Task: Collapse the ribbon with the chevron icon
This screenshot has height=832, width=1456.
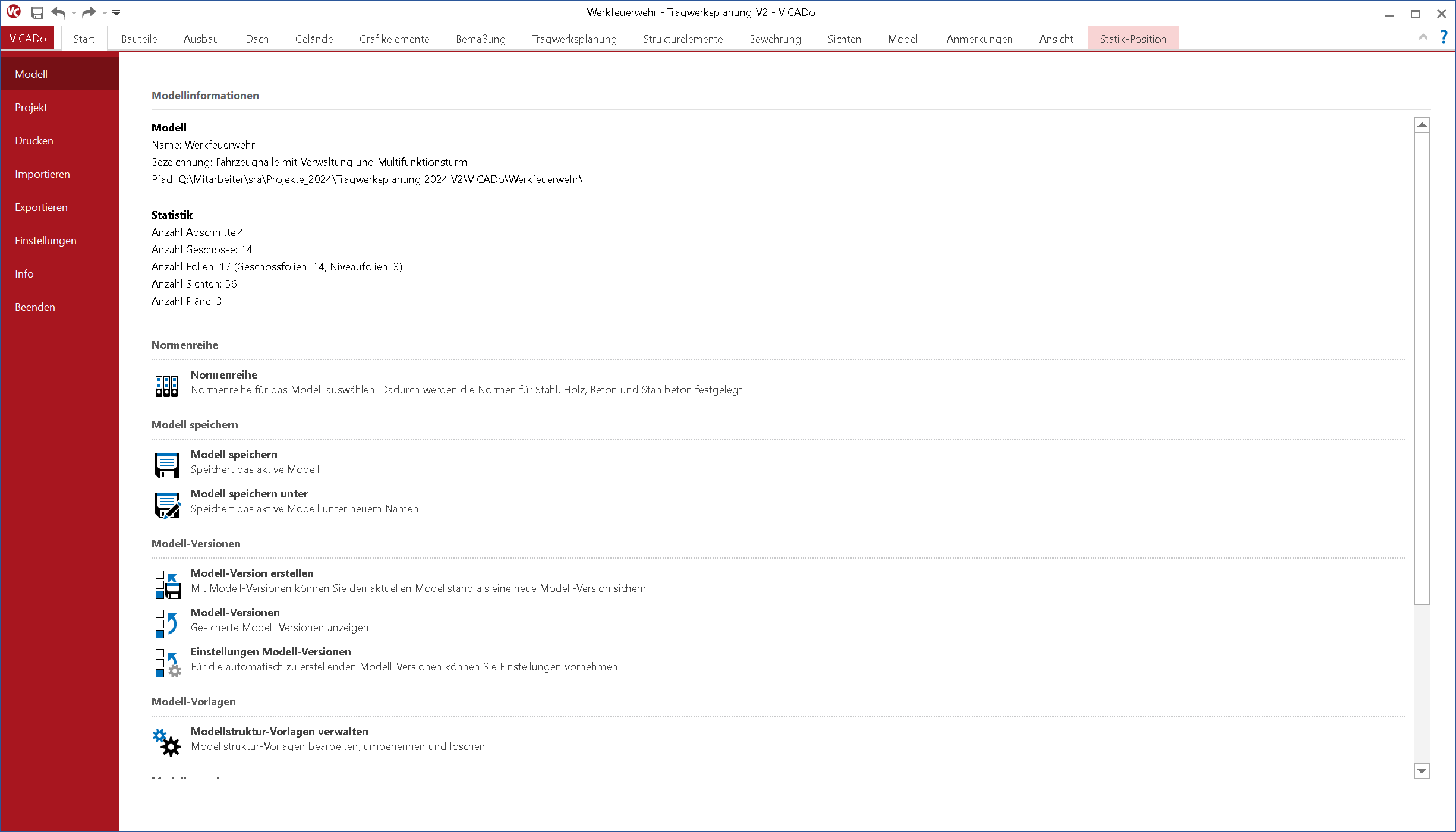Action: 1423,37
